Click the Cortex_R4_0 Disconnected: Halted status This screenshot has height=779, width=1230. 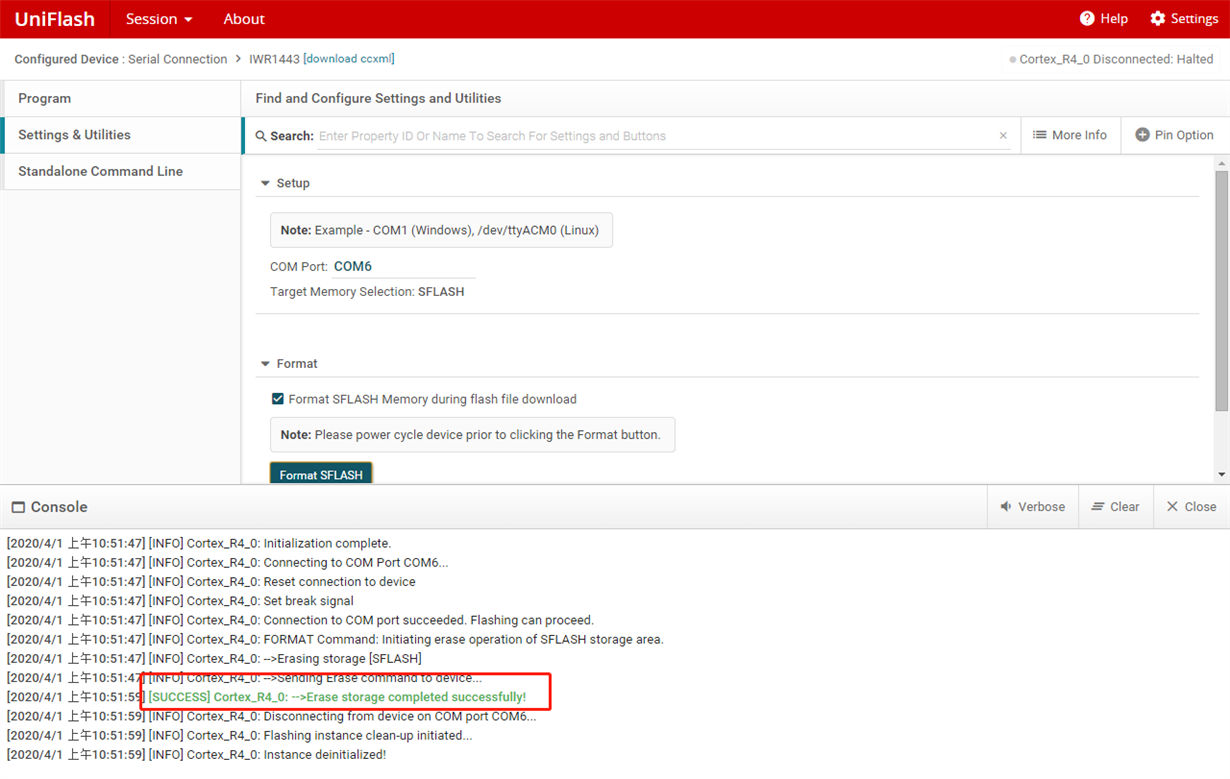(x=1111, y=59)
